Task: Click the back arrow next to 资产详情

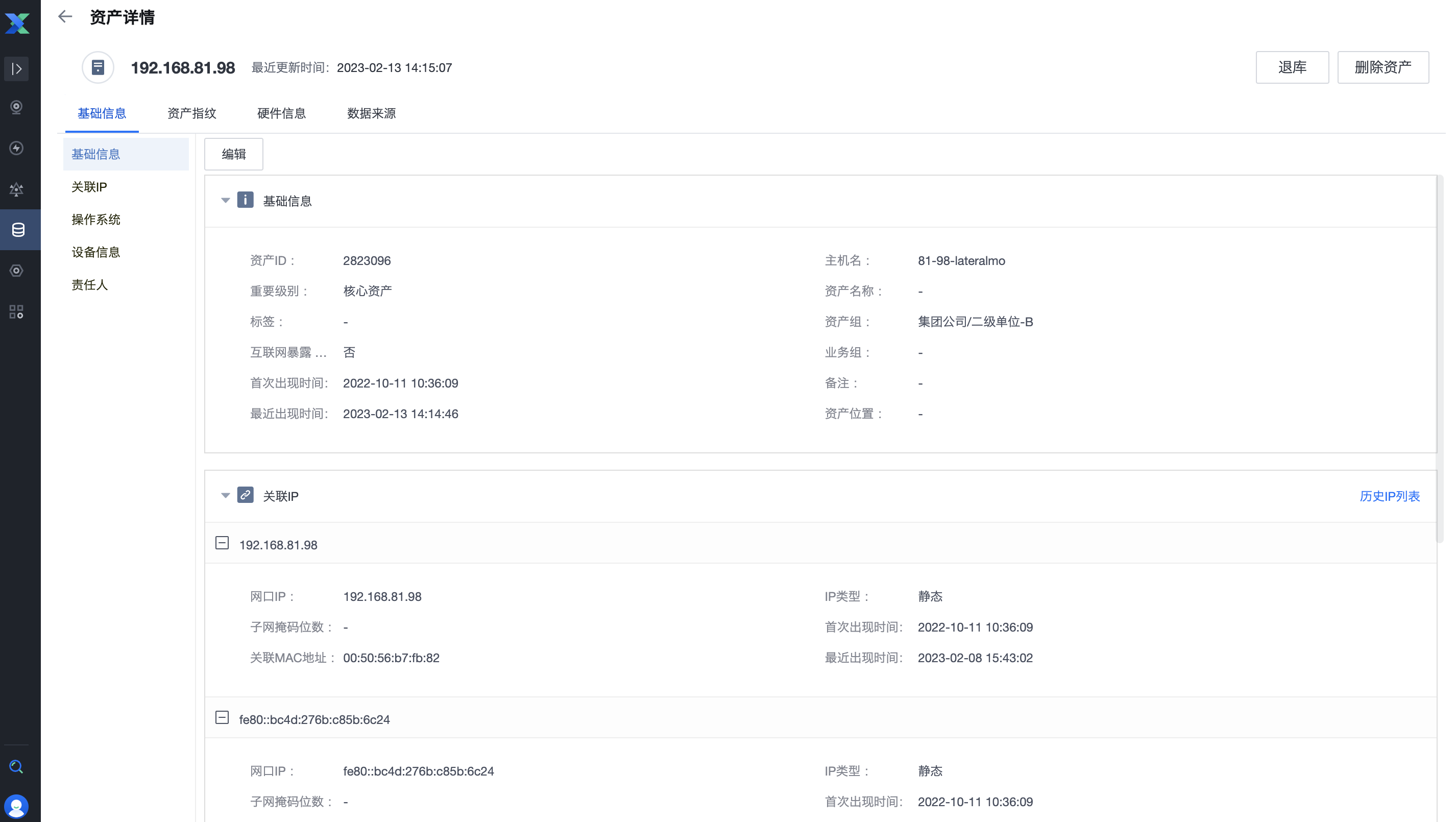Action: click(65, 16)
